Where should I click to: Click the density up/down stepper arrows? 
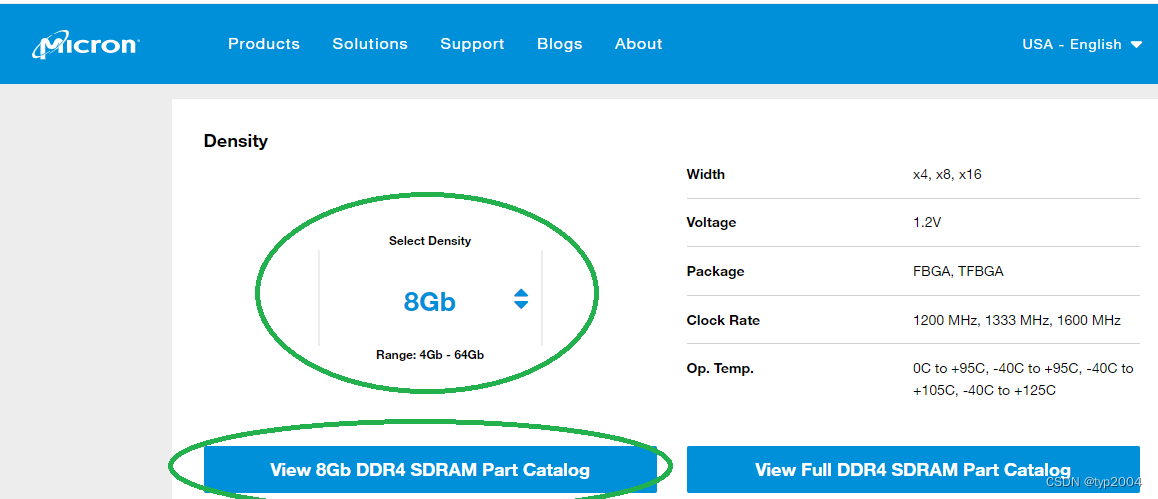pyautogui.click(x=521, y=298)
